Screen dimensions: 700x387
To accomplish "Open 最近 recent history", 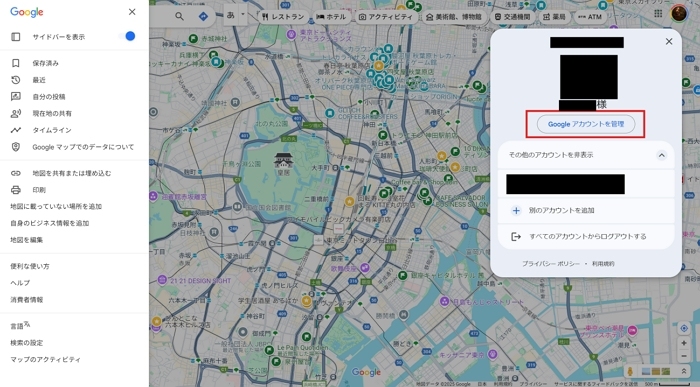I will pos(39,80).
